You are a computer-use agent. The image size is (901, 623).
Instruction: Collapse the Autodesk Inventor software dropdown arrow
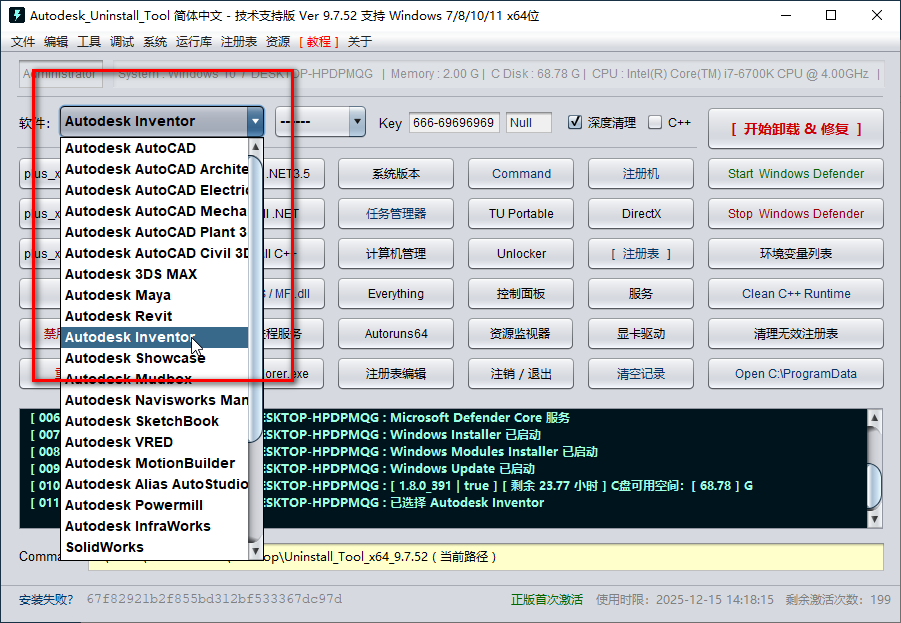pyautogui.click(x=255, y=121)
